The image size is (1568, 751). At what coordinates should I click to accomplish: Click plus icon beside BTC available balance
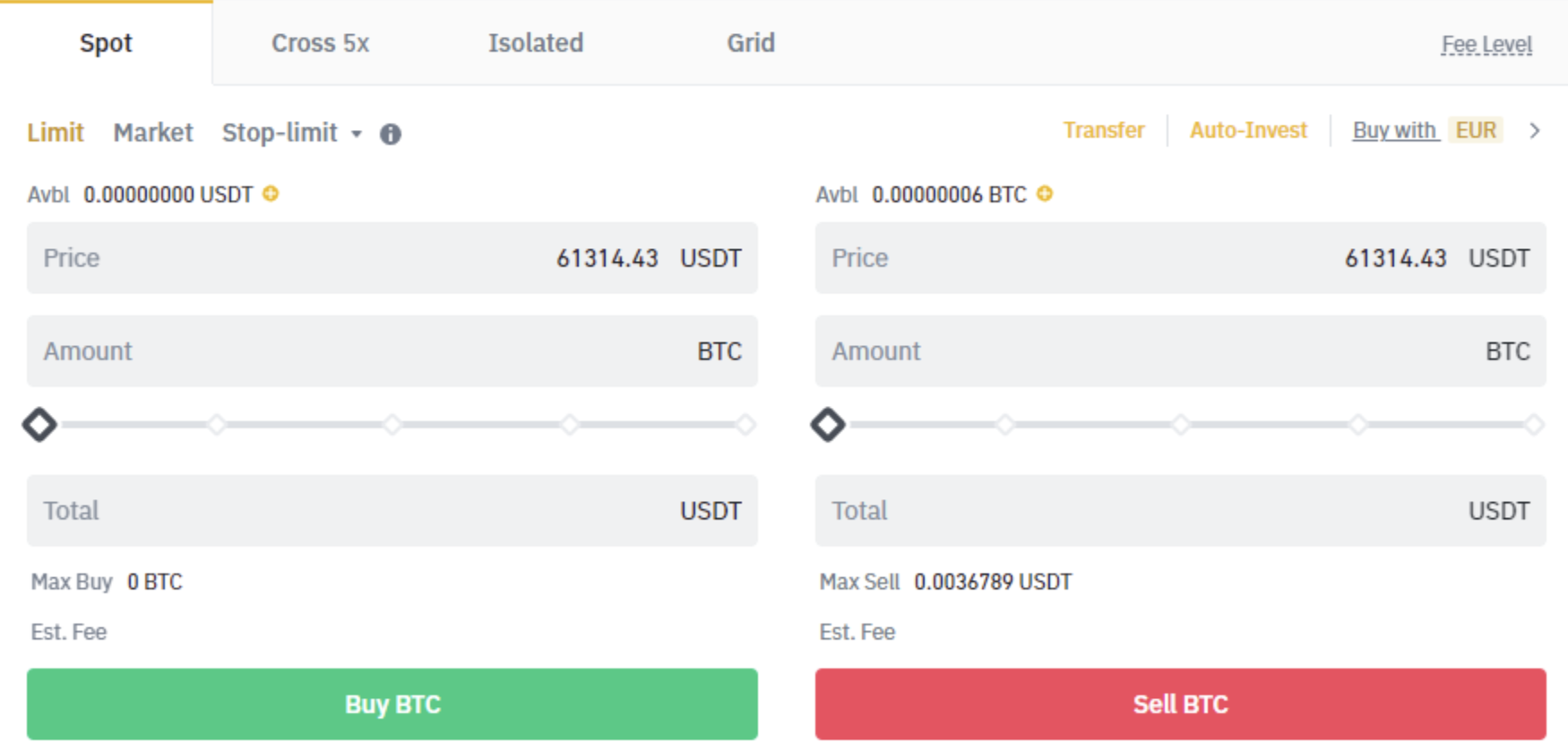pyautogui.click(x=1045, y=194)
